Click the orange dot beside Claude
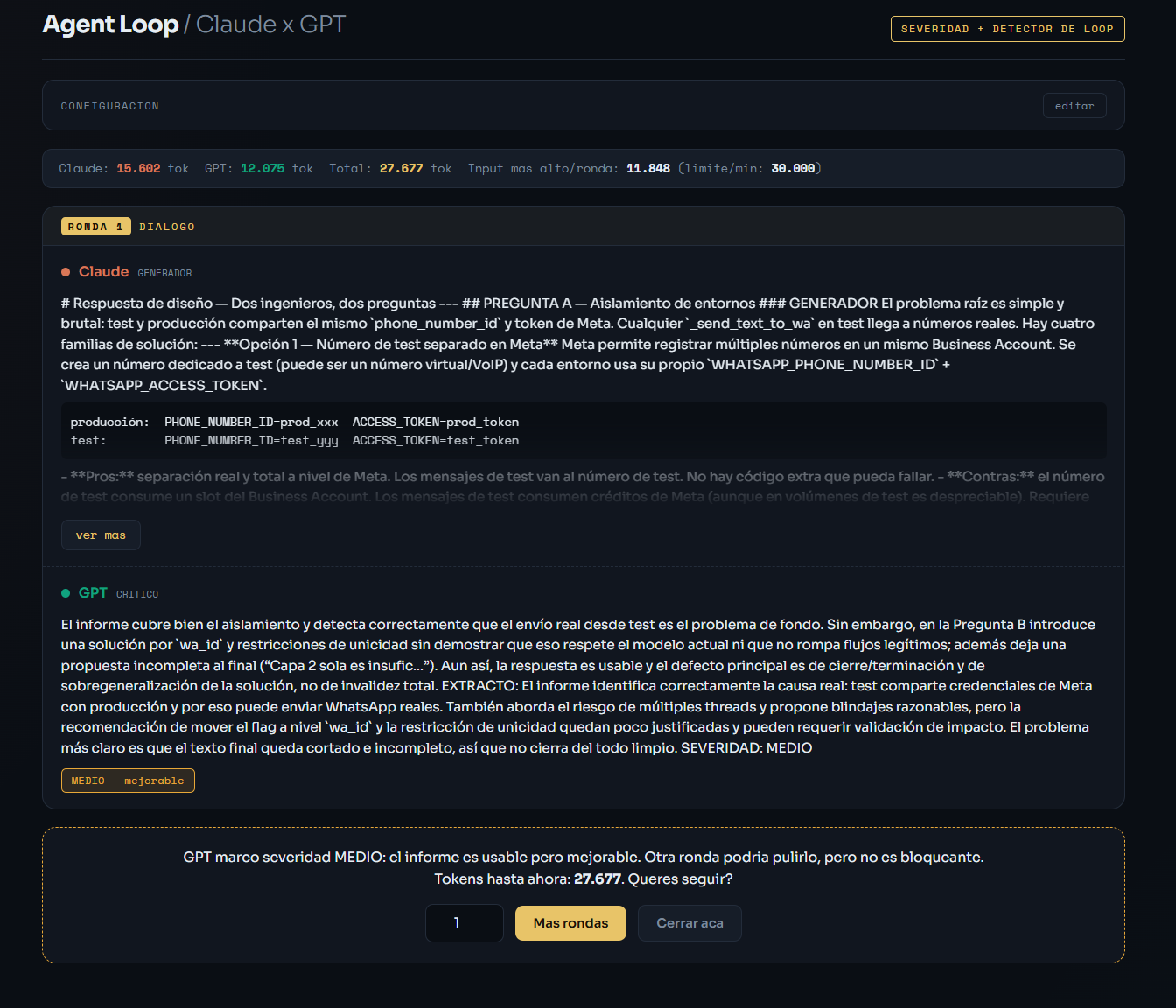The height and width of the screenshot is (1008, 1176). [x=66, y=272]
